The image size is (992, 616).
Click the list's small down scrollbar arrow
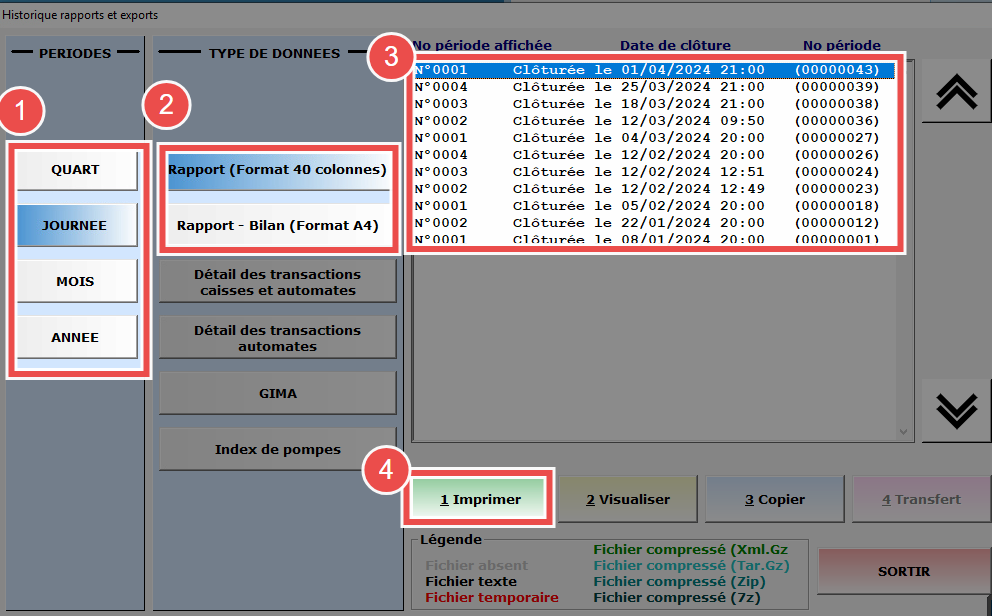[905, 431]
